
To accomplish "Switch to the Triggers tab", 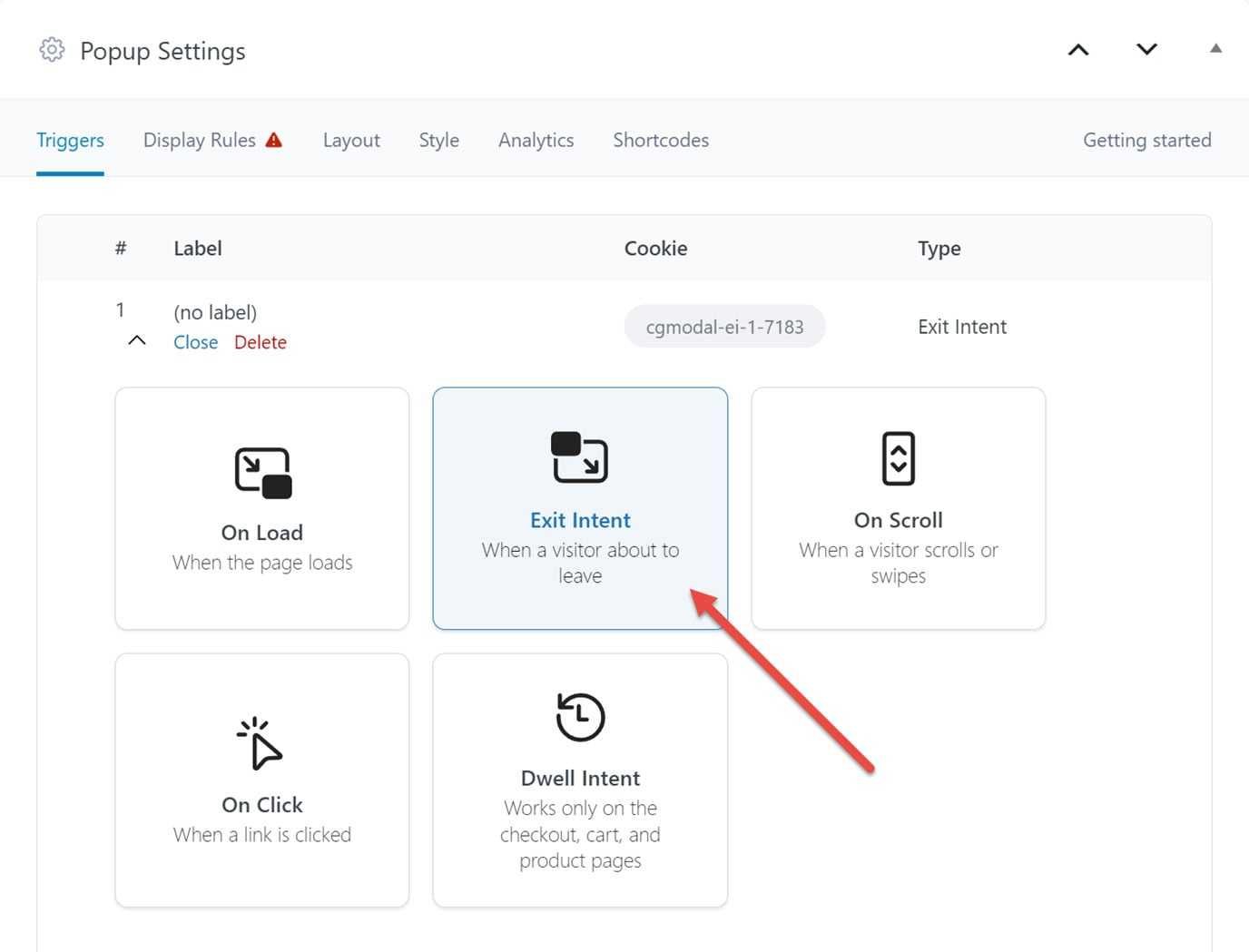I will coord(70,140).
